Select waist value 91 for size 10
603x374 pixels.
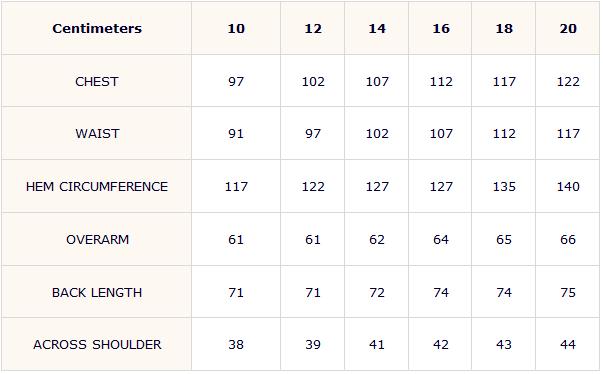[236, 134]
